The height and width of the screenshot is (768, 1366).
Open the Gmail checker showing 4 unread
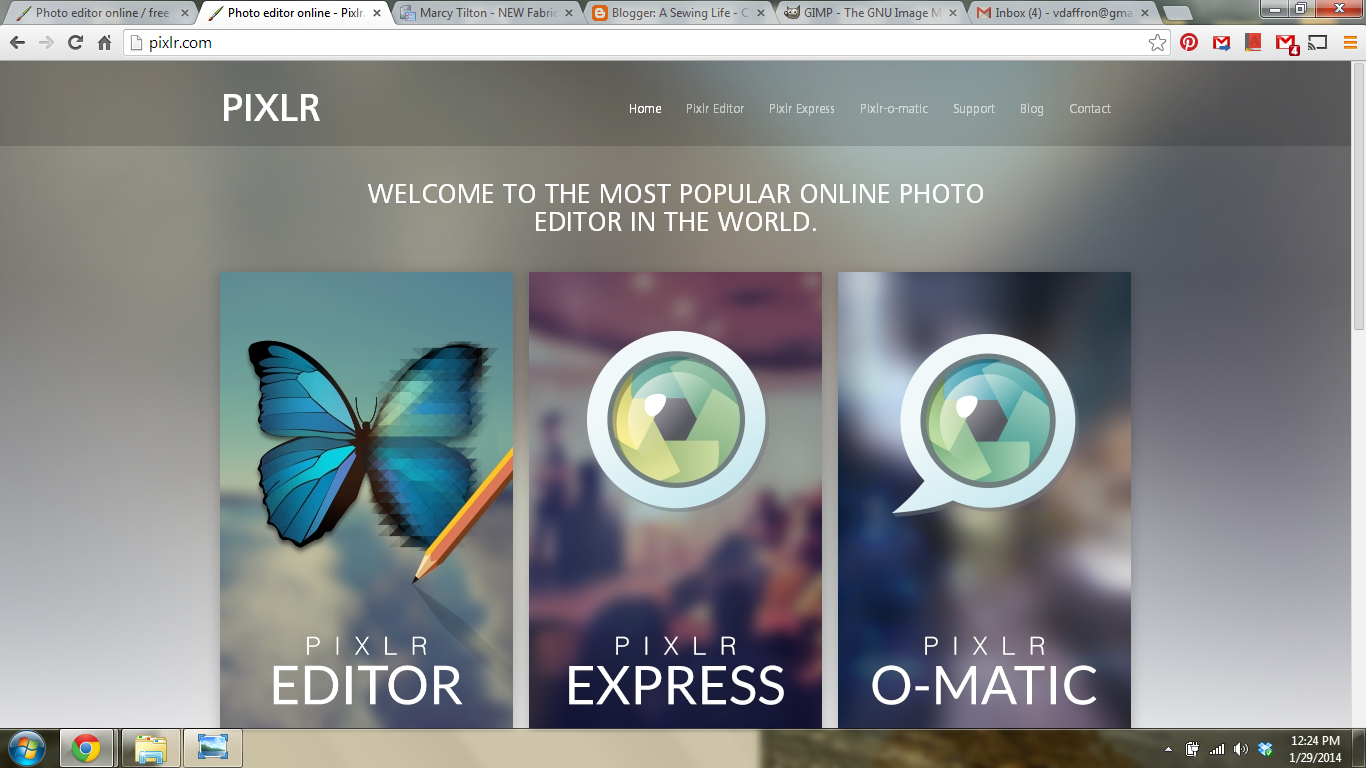(x=1286, y=43)
